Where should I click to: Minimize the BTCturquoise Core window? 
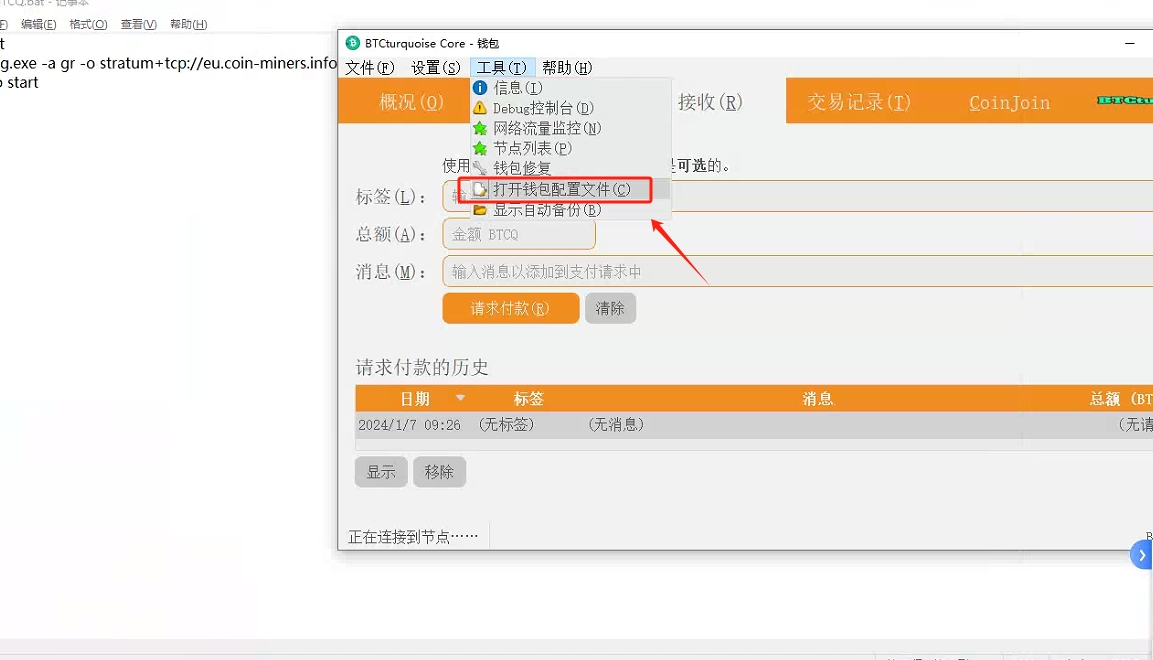(1129, 43)
